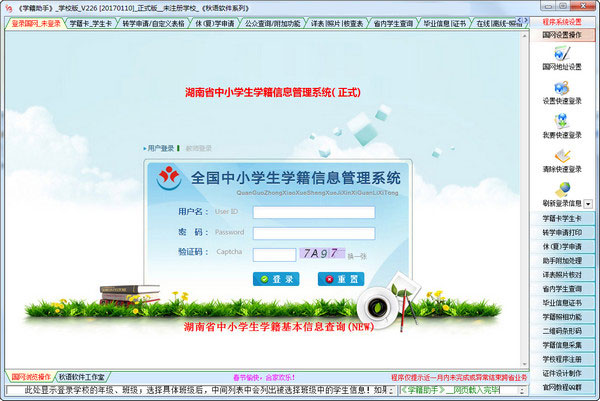Open the 转学申请打印 sidebar section
600x401 pixels.
tap(562, 233)
